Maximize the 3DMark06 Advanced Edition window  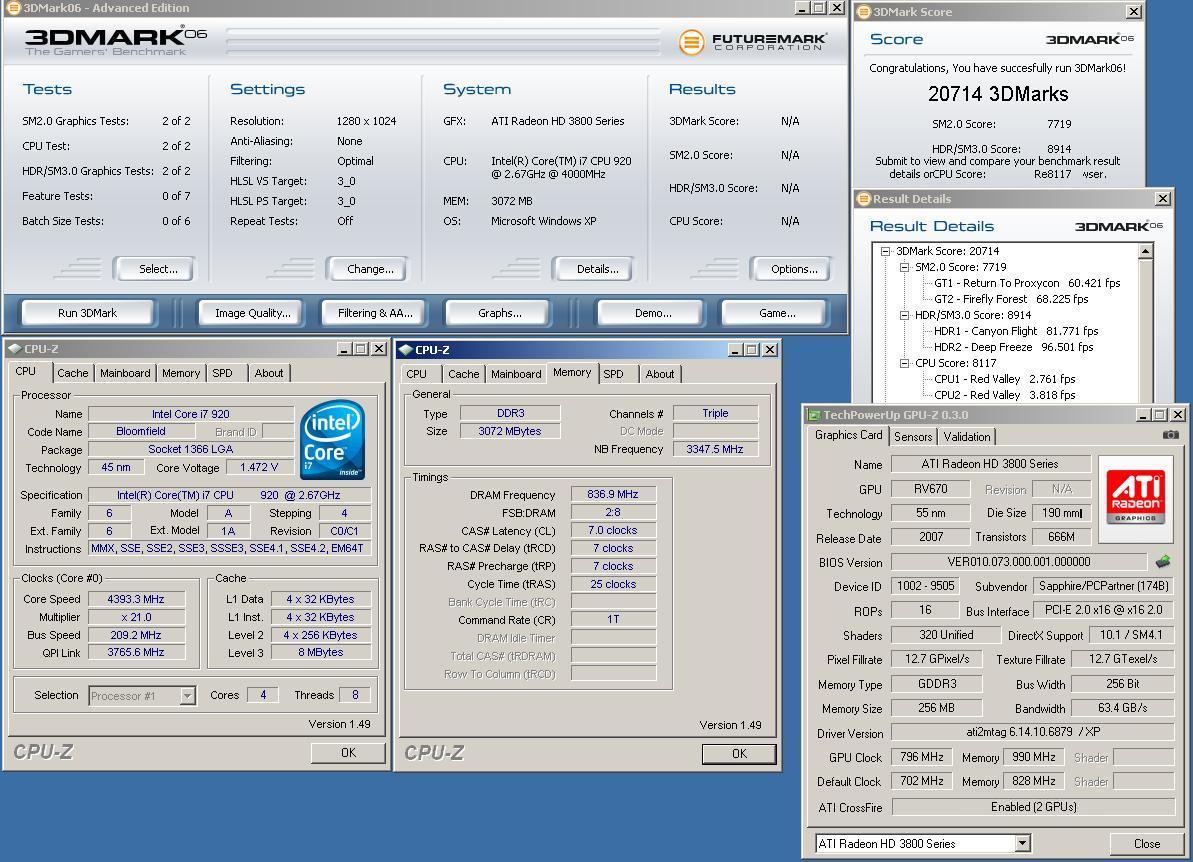819,8
